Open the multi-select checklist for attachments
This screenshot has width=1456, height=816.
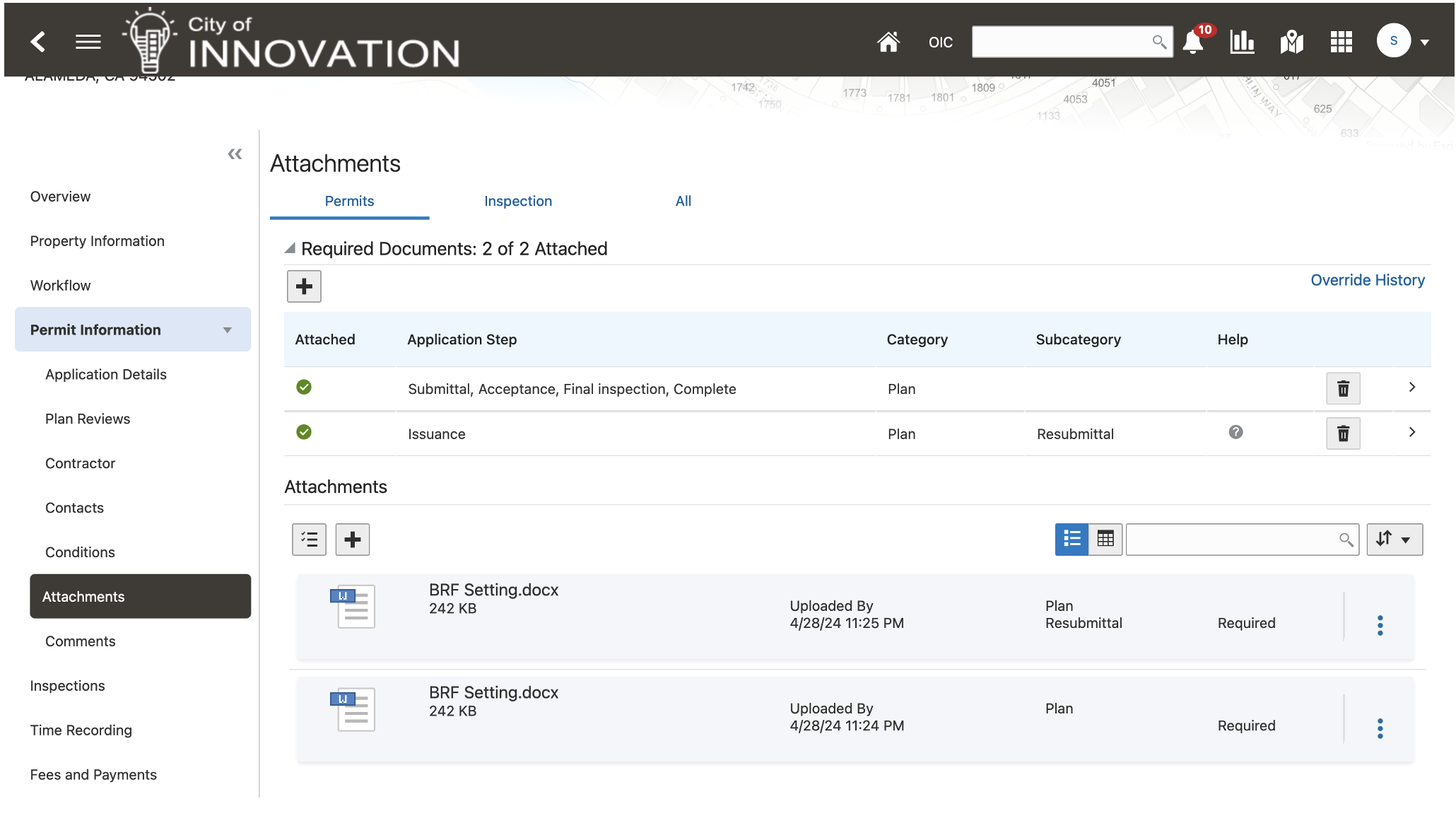[309, 539]
